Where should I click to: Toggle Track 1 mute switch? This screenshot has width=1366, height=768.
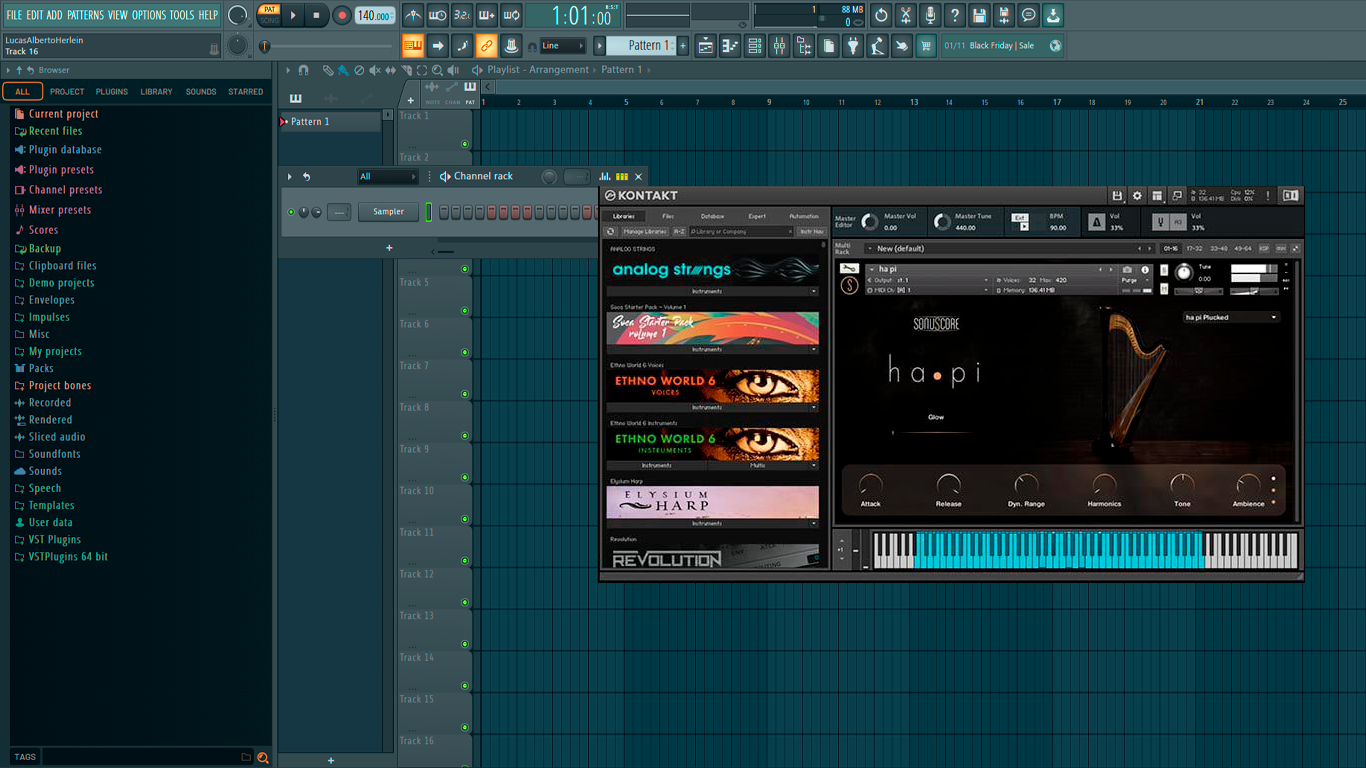click(x=465, y=144)
